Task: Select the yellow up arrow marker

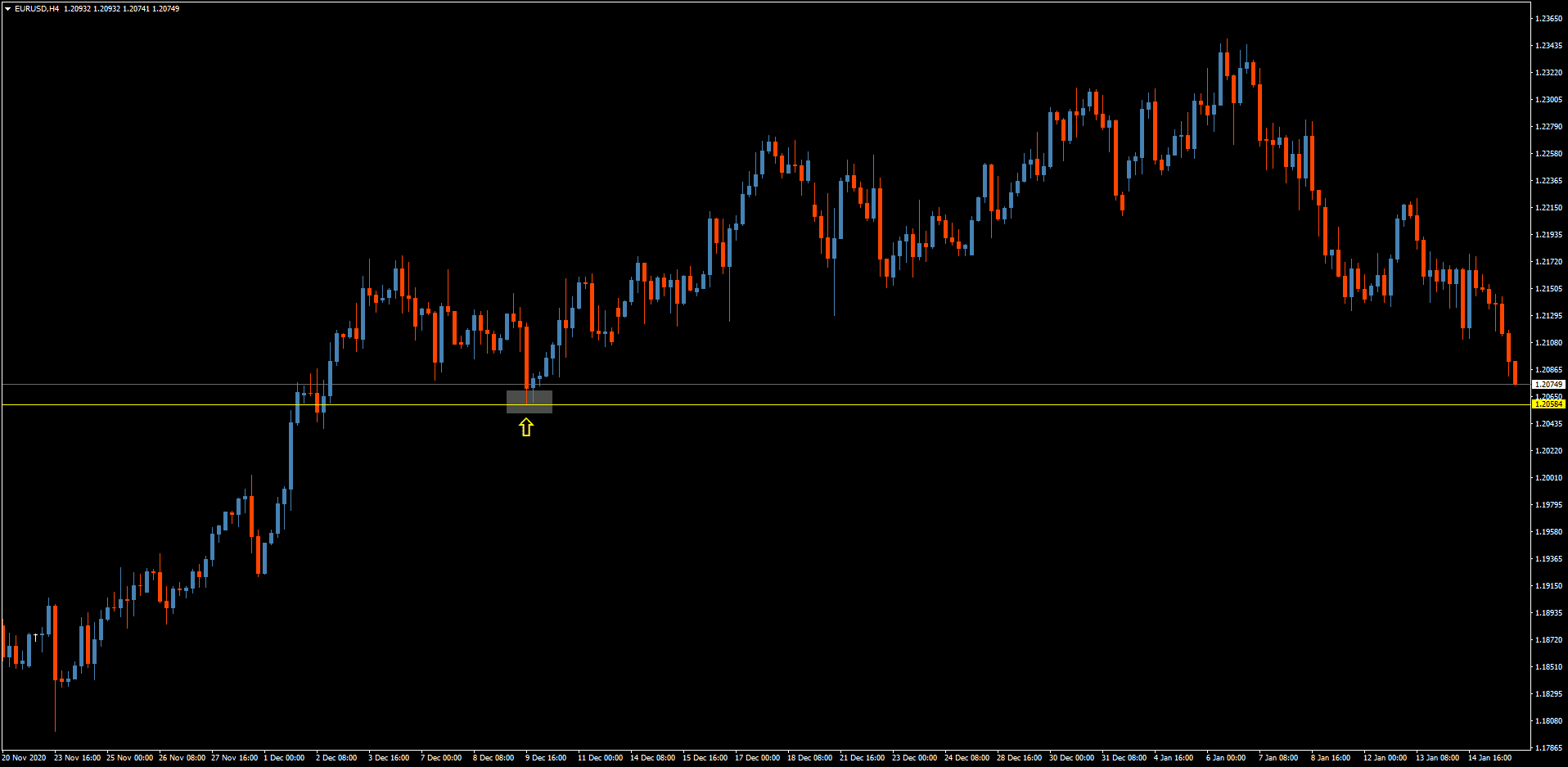Action: (x=525, y=426)
